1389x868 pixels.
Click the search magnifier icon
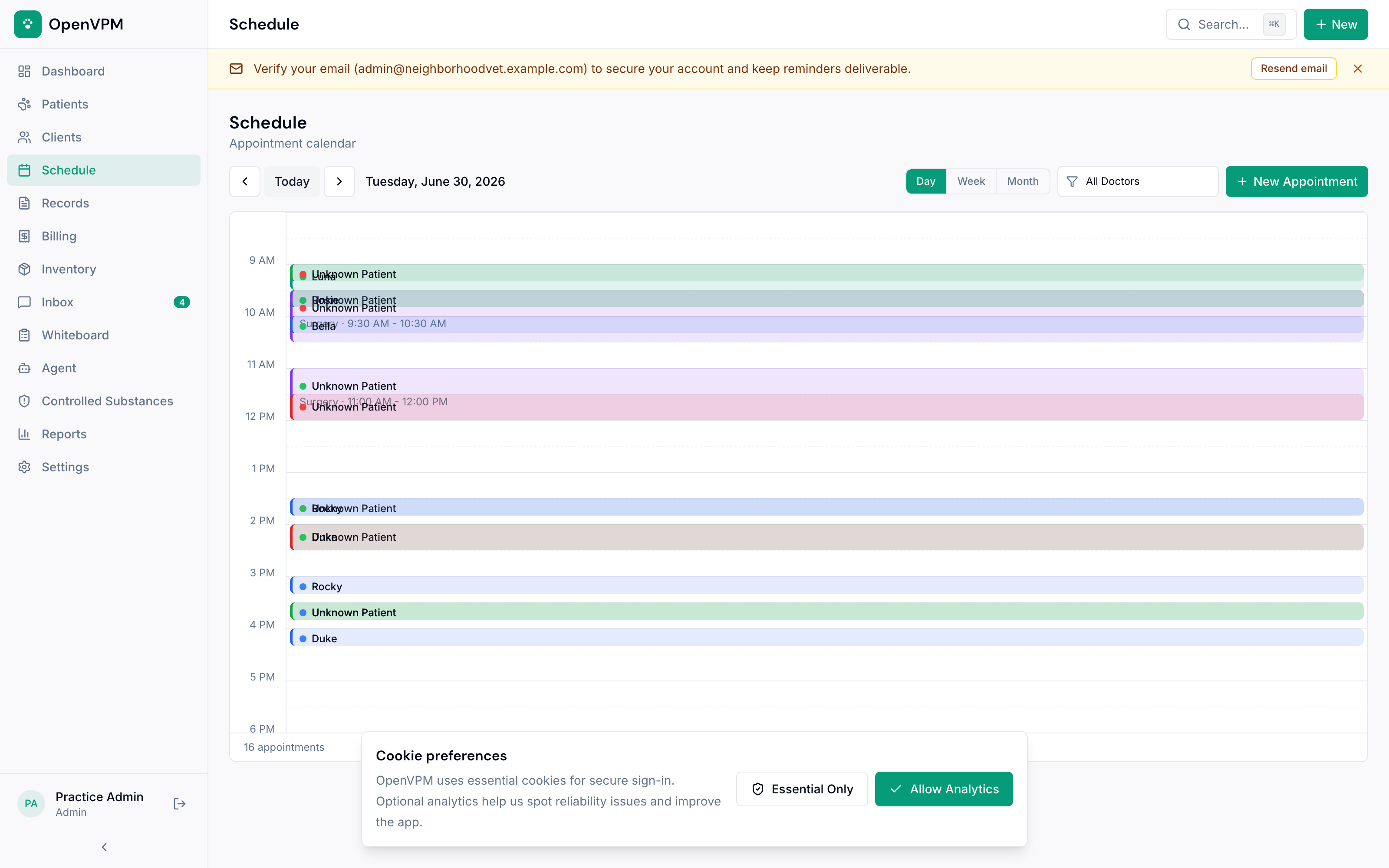pyautogui.click(x=1184, y=24)
